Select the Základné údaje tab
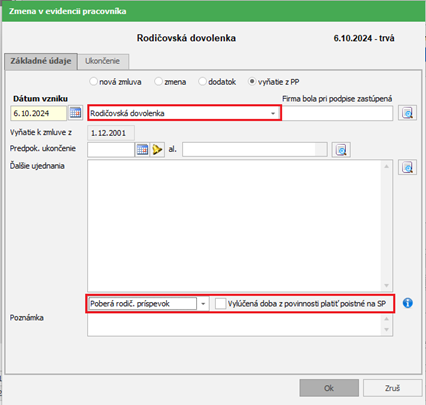Viewport: 426px width, 405px height. [x=41, y=61]
